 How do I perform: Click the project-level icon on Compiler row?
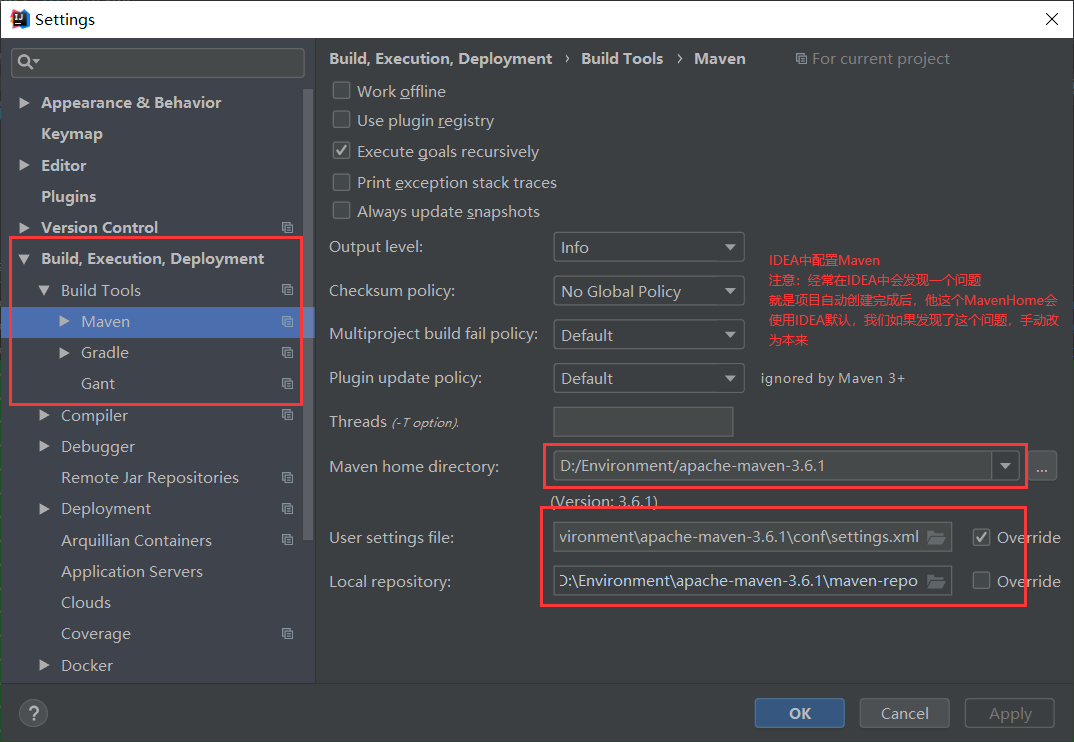point(288,415)
